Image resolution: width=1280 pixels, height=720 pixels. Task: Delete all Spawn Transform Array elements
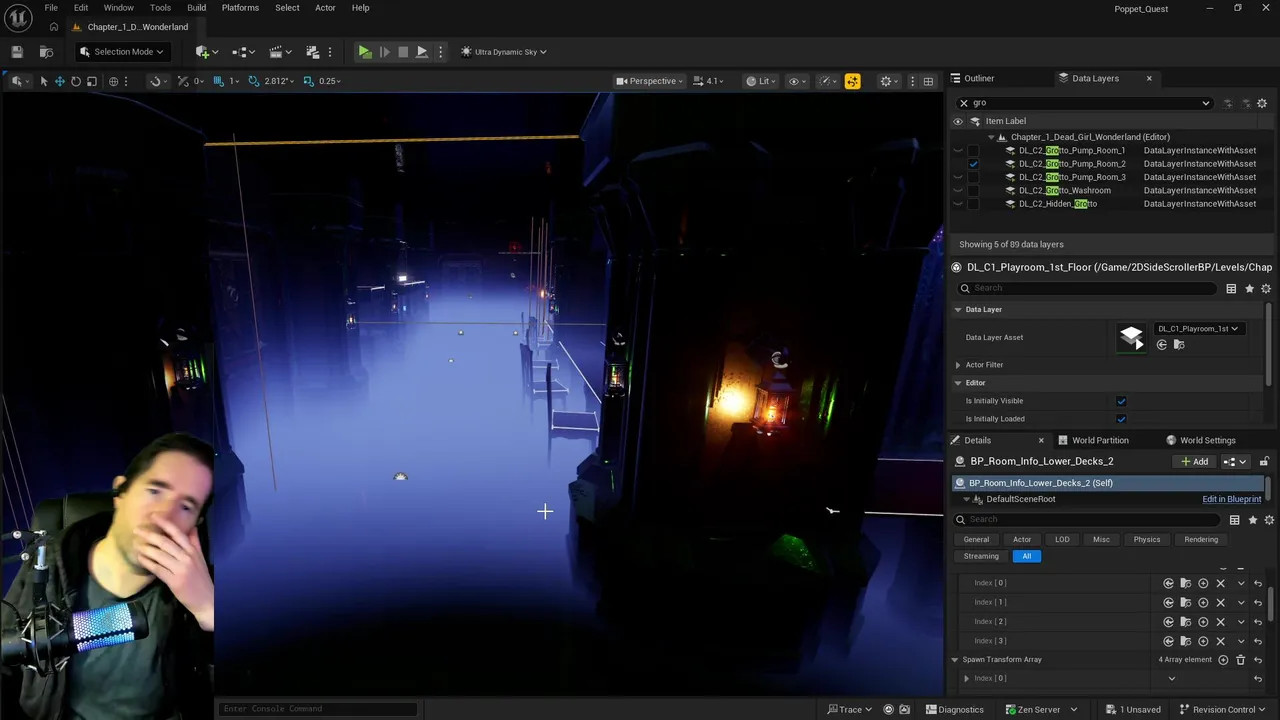coord(1241,660)
